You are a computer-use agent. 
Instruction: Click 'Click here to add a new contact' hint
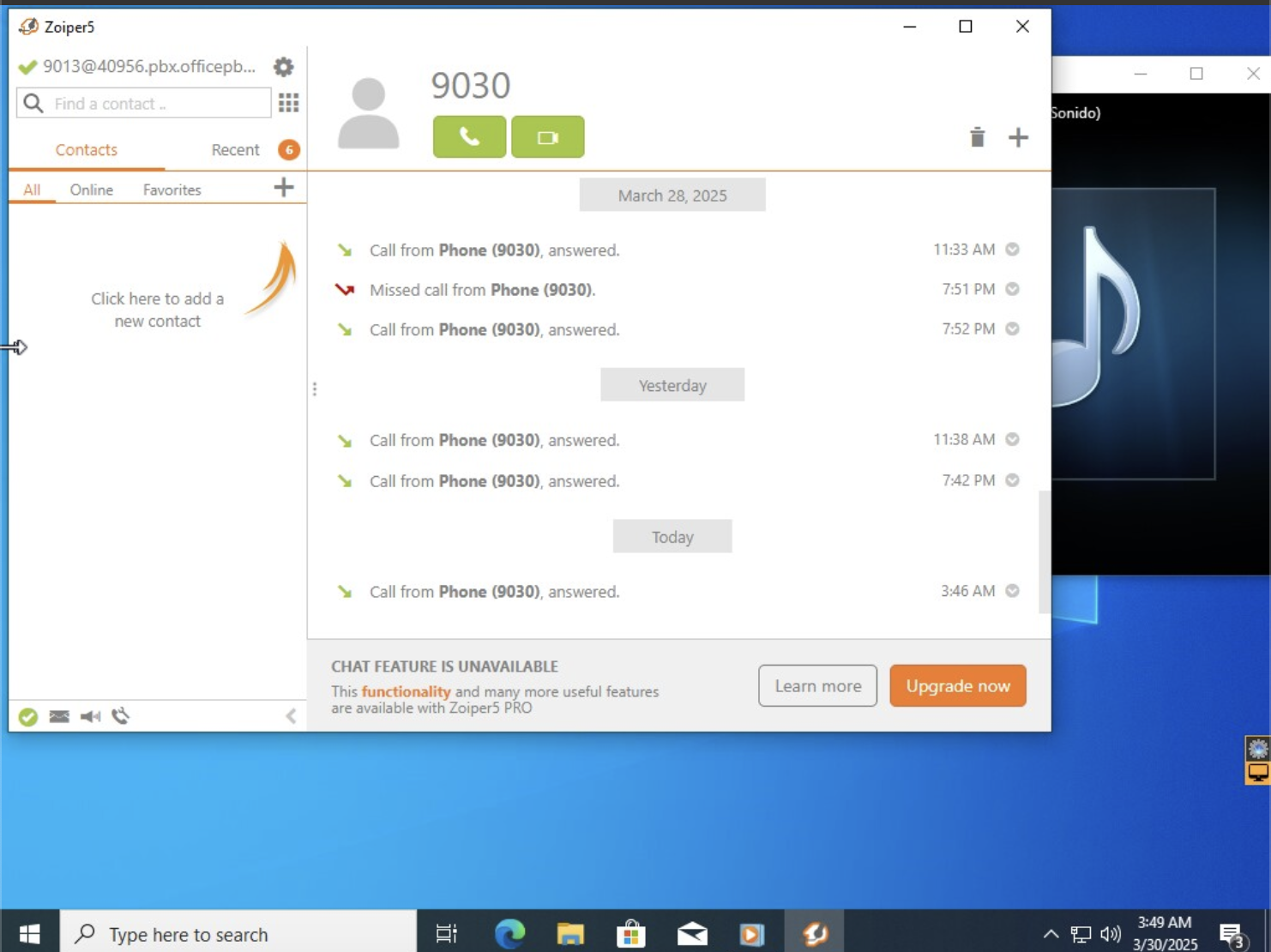click(x=158, y=310)
